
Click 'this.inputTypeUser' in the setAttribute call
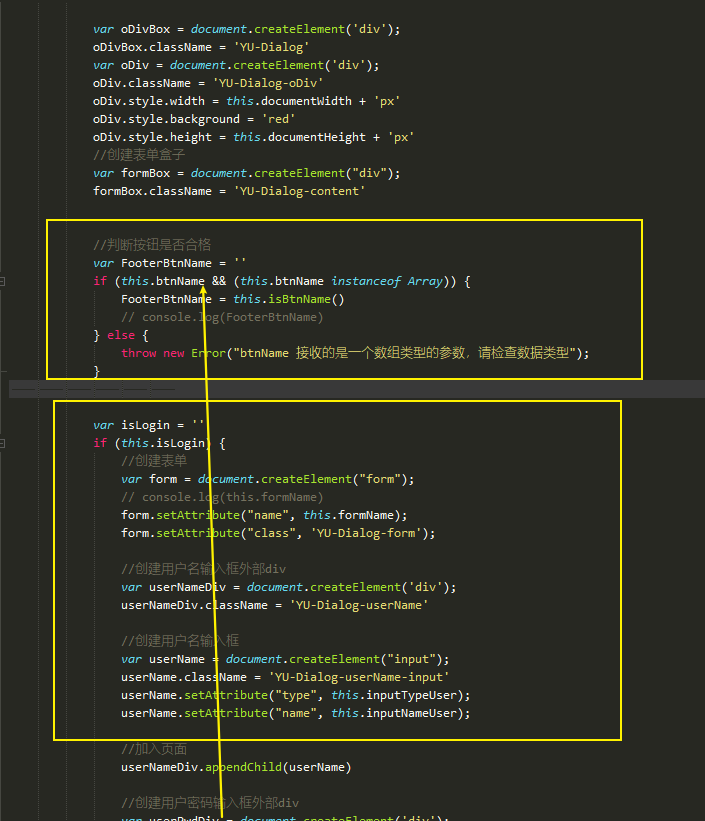tap(394, 695)
